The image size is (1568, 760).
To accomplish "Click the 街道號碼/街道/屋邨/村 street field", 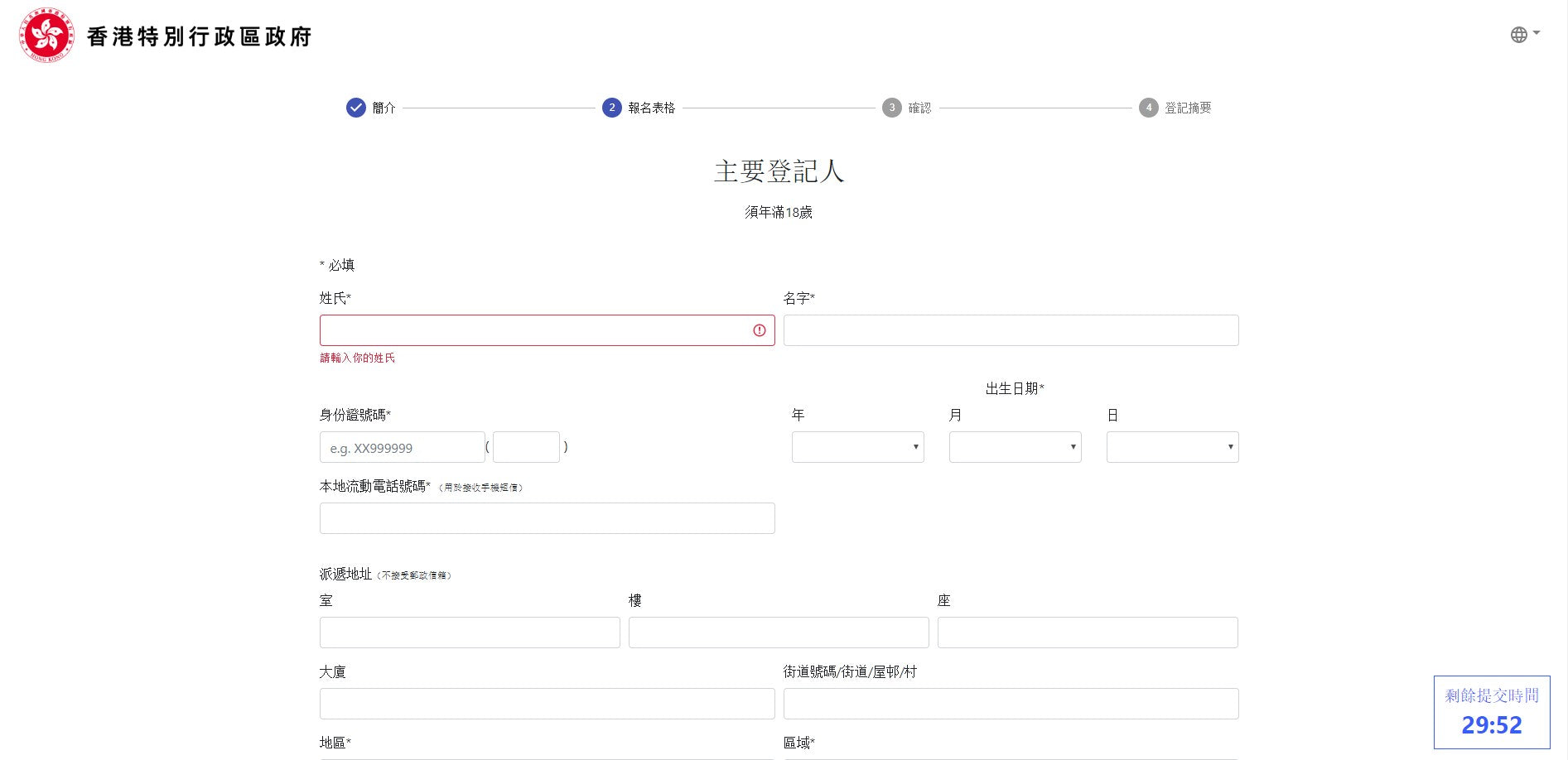I will [x=1011, y=704].
